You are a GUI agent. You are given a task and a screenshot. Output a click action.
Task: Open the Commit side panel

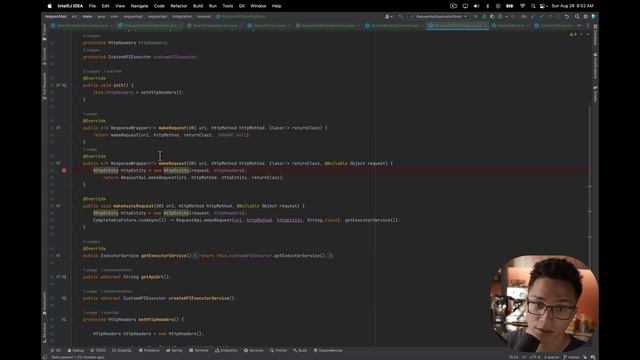tap(44, 56)
